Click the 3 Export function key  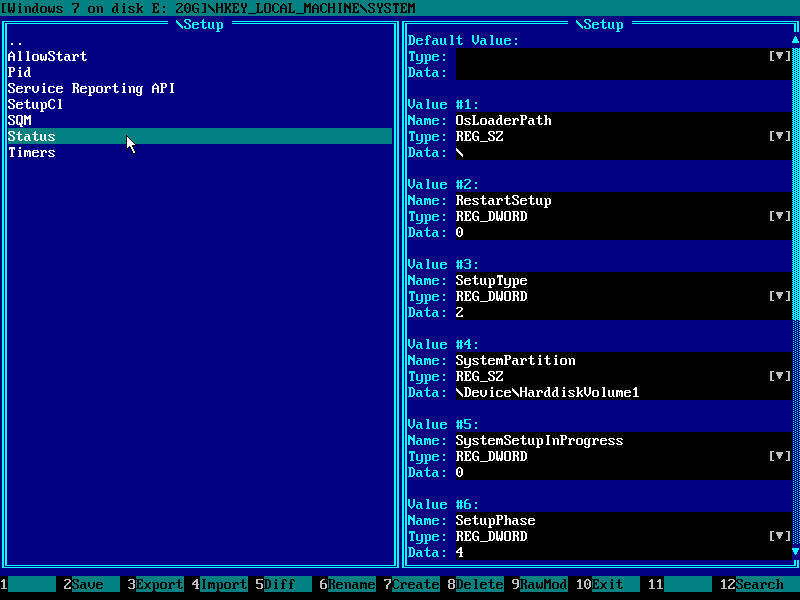tap(155, 584)
